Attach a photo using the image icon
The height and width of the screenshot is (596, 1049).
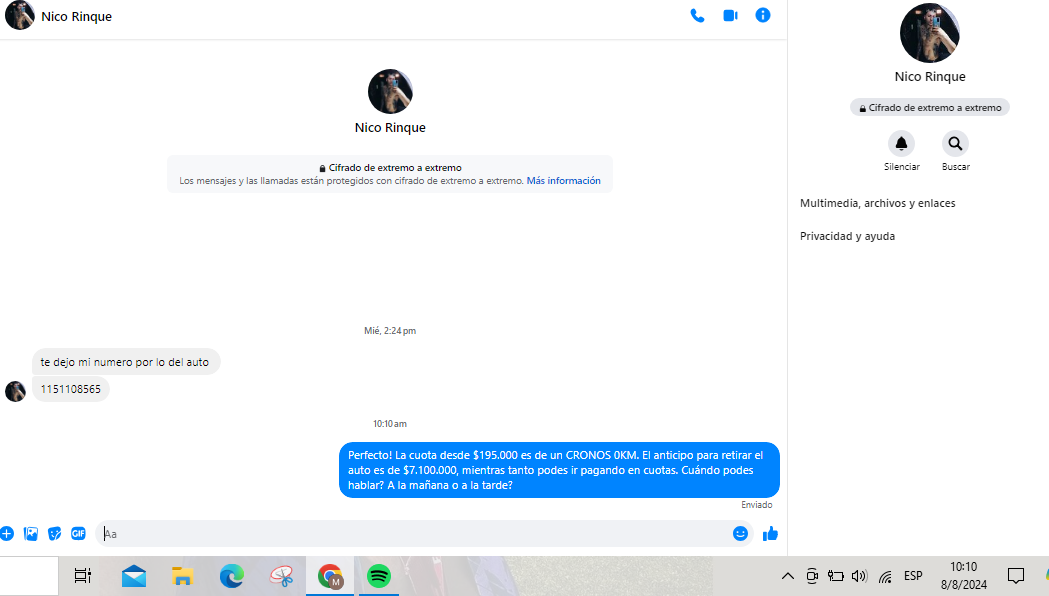(31, 534)
